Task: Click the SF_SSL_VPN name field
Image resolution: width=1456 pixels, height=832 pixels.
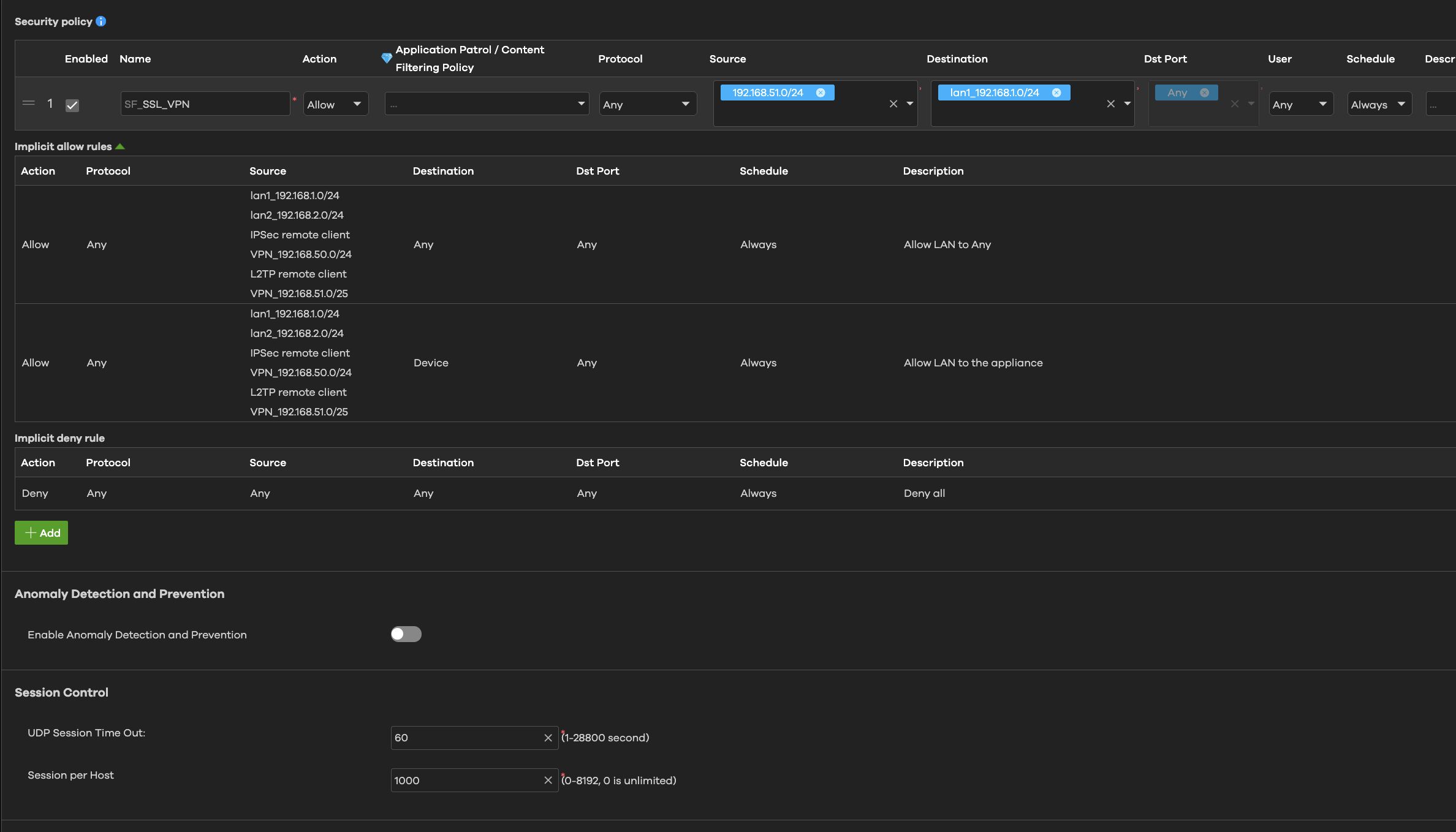Action: [205, 104]
